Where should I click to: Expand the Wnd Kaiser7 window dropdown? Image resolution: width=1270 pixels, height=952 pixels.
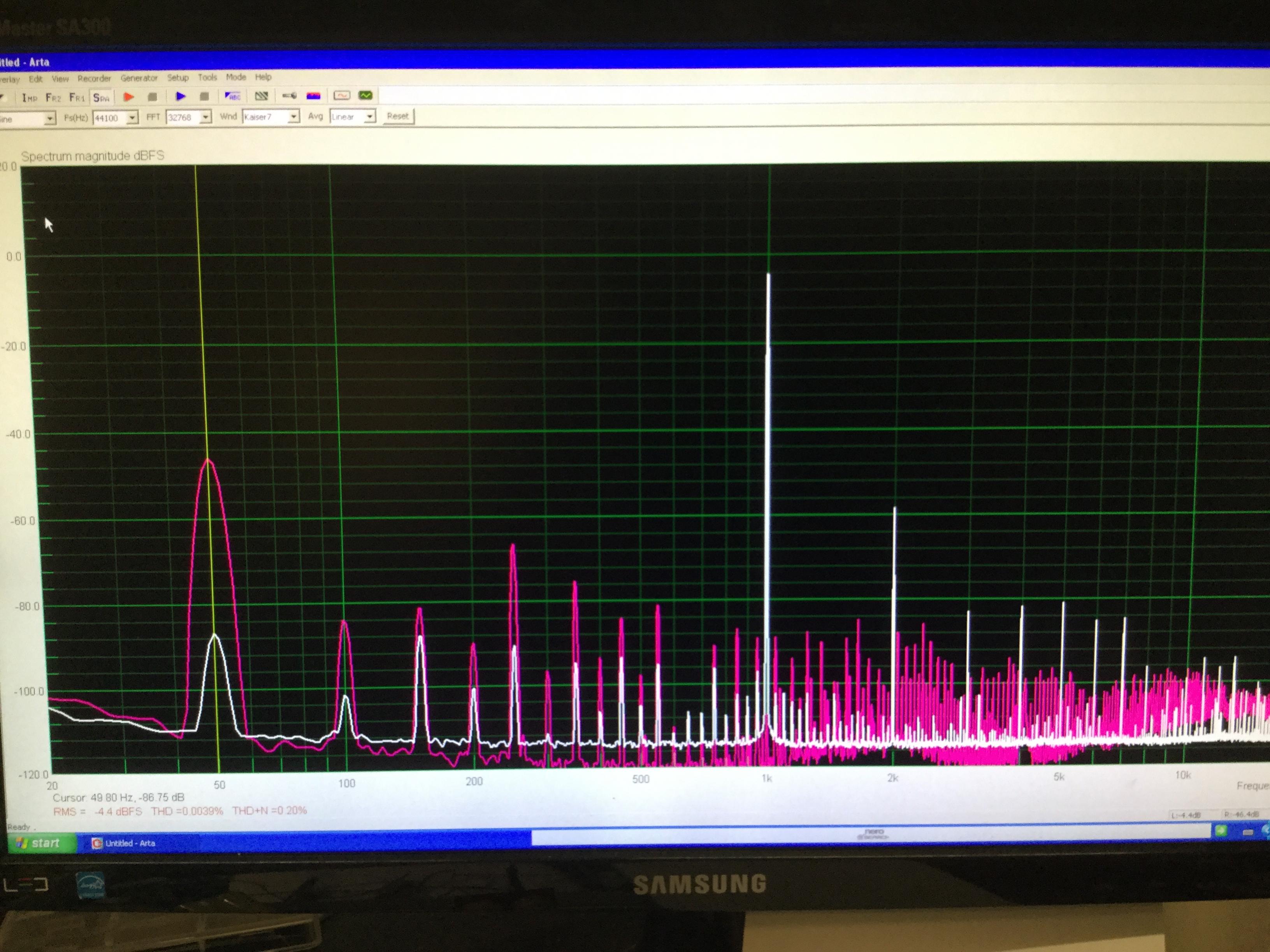pyautogui.click(x=293, y=116)
